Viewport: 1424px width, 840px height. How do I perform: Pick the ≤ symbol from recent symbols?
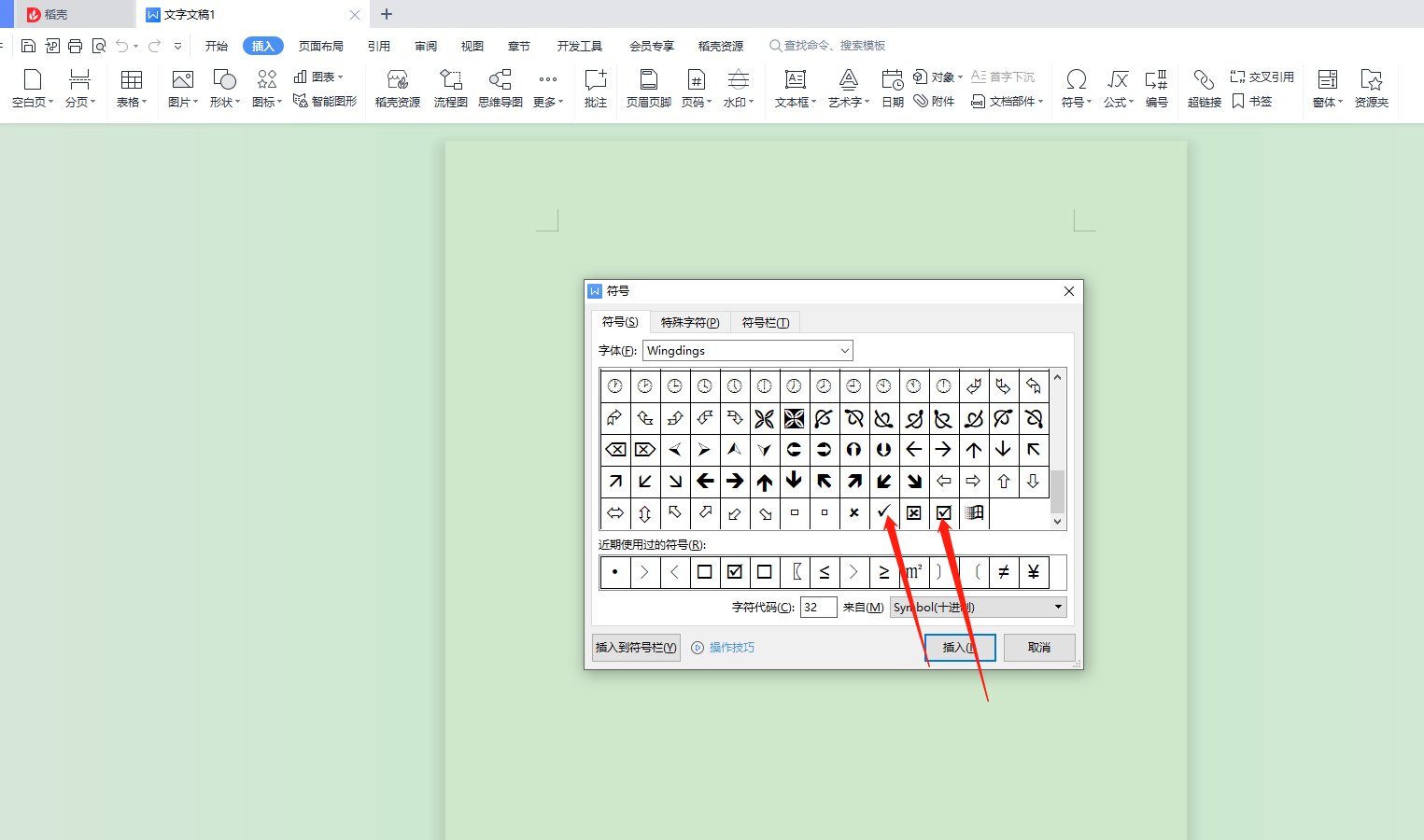(824, 572)
